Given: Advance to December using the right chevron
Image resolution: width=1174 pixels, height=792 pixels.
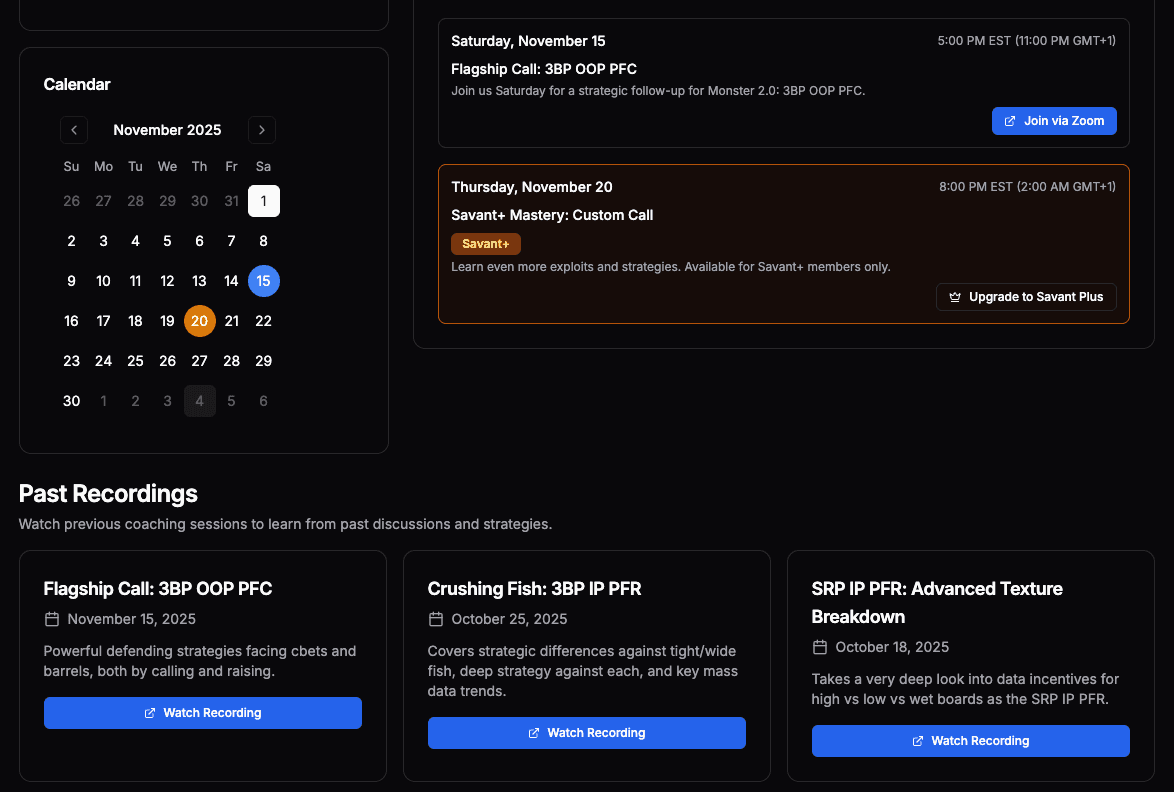Looking at the screenshot, I should pyautogui.click(x=261, y=130).
